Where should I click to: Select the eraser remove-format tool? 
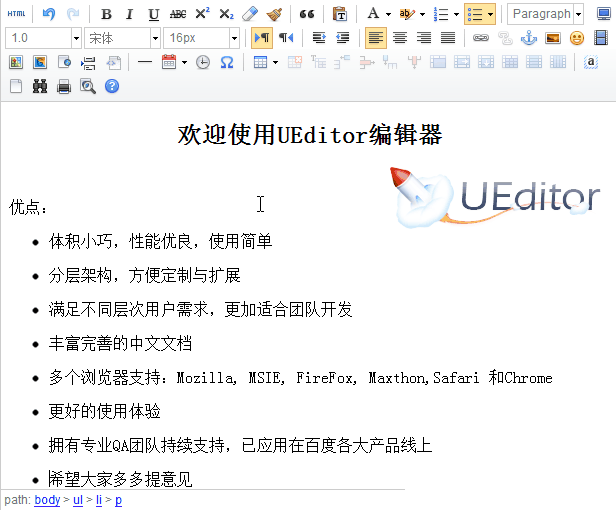250,14
